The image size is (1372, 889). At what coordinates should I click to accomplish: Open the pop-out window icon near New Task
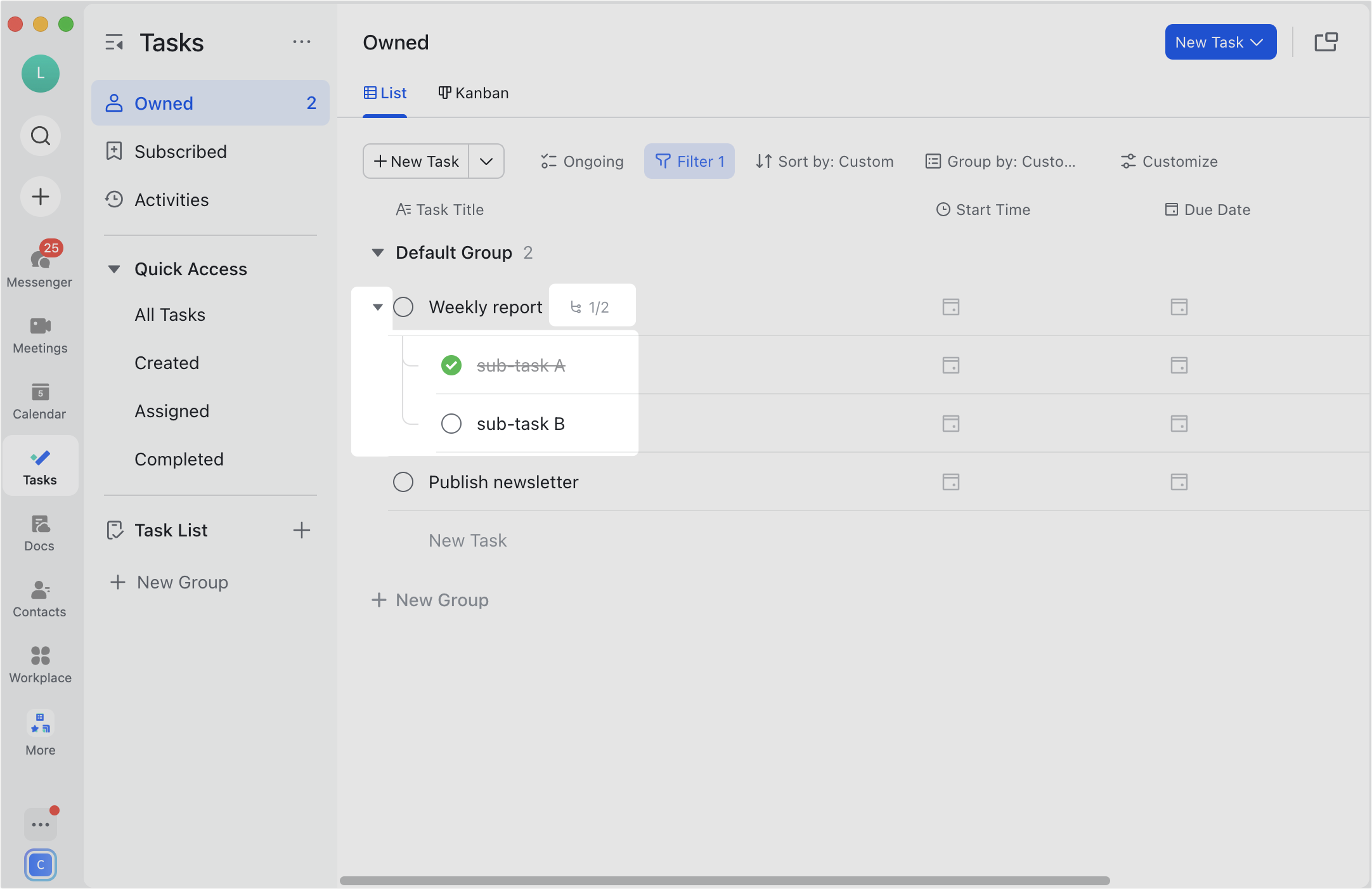[1326, 41]
